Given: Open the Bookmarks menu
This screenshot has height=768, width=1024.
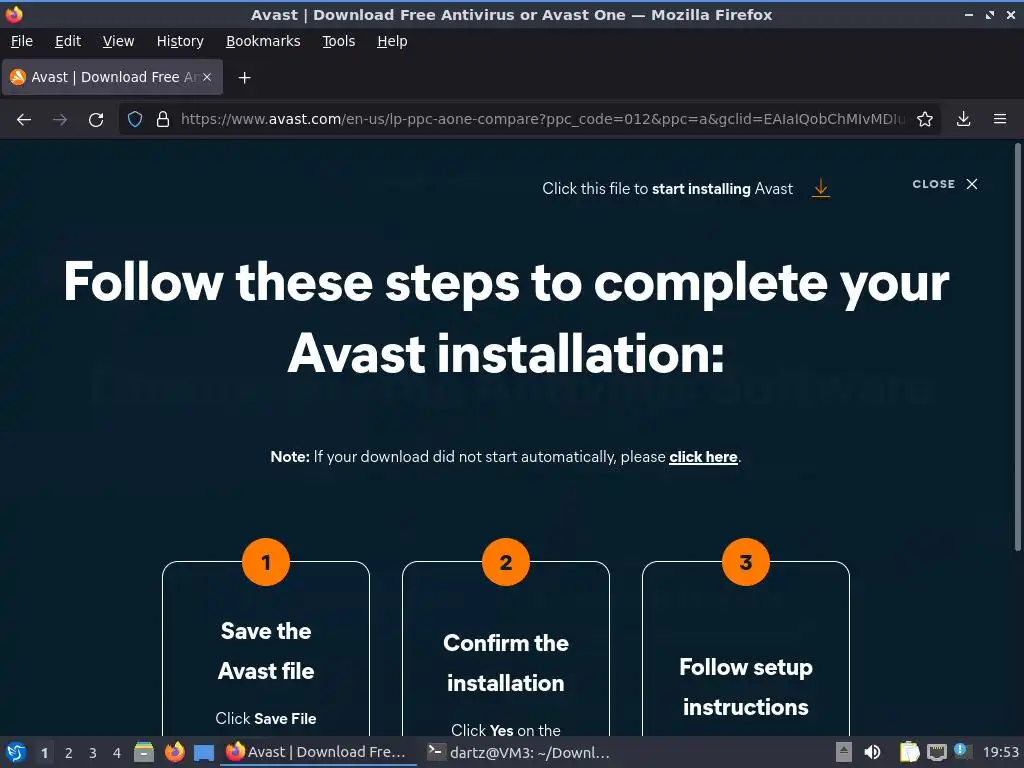Looking at the screenshot, I should (263, 41).
